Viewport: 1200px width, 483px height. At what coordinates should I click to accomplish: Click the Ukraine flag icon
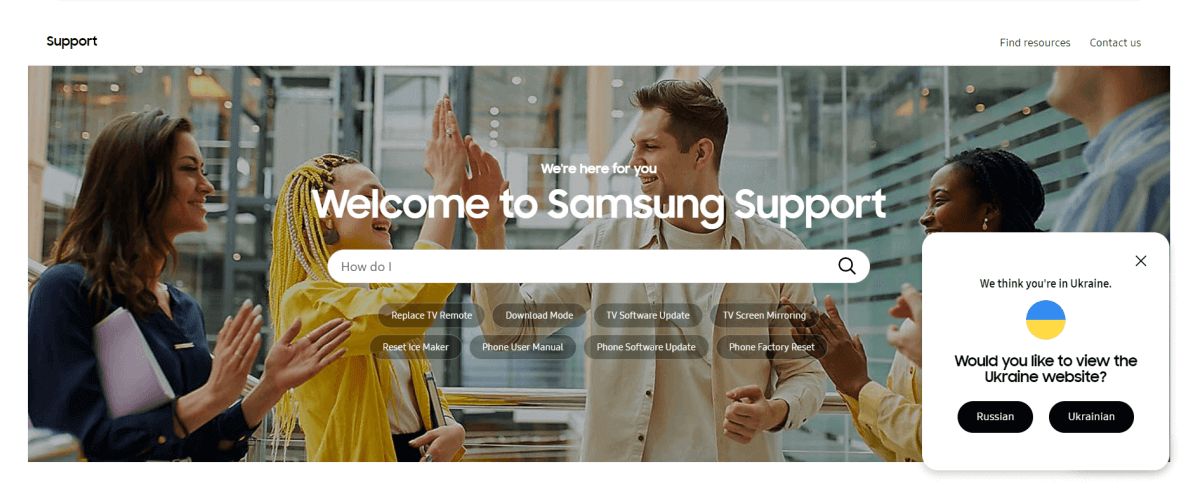(1046, 320)
